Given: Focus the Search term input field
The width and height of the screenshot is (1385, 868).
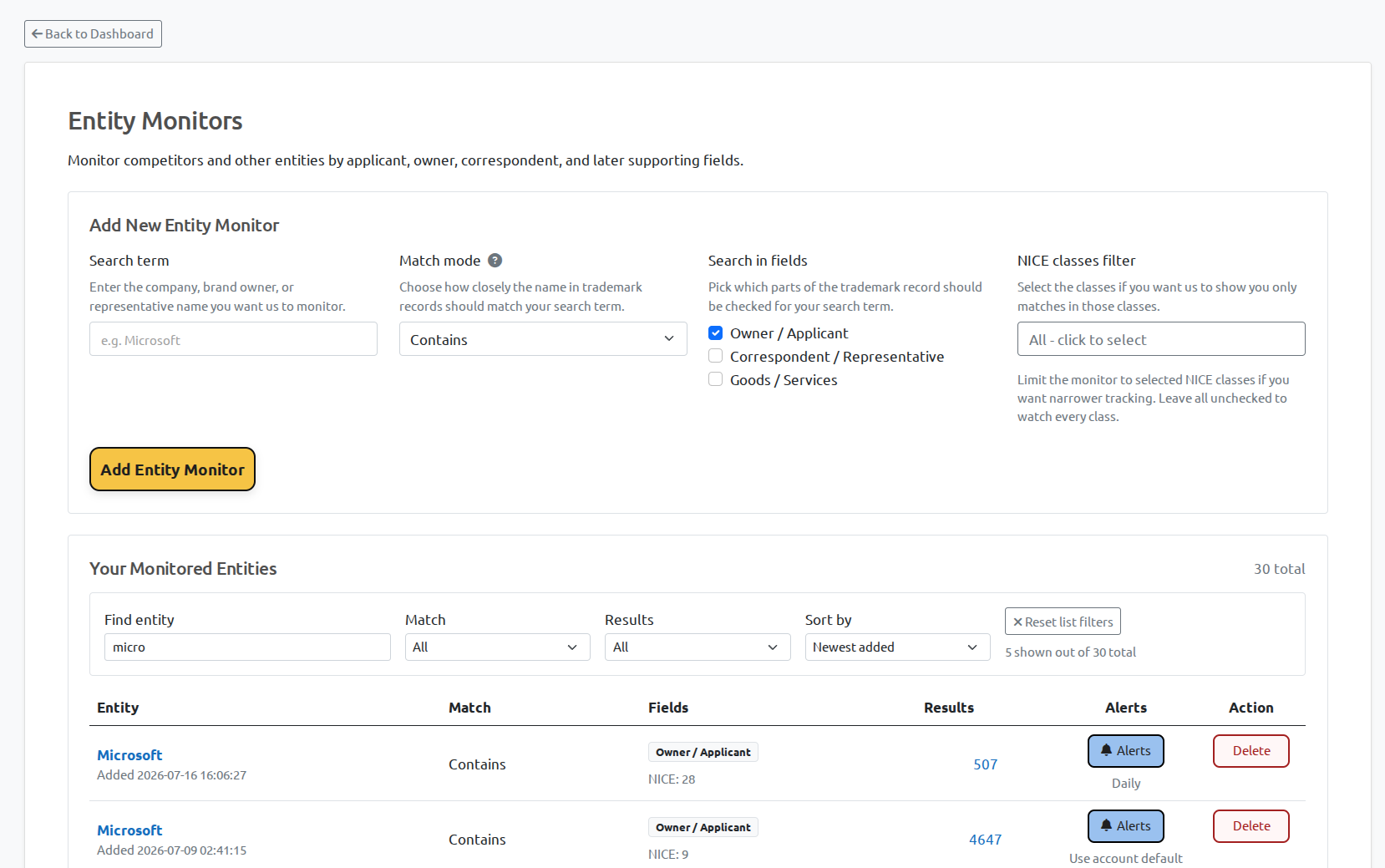Looking at the screenshot, I should [x=233, y=339].
